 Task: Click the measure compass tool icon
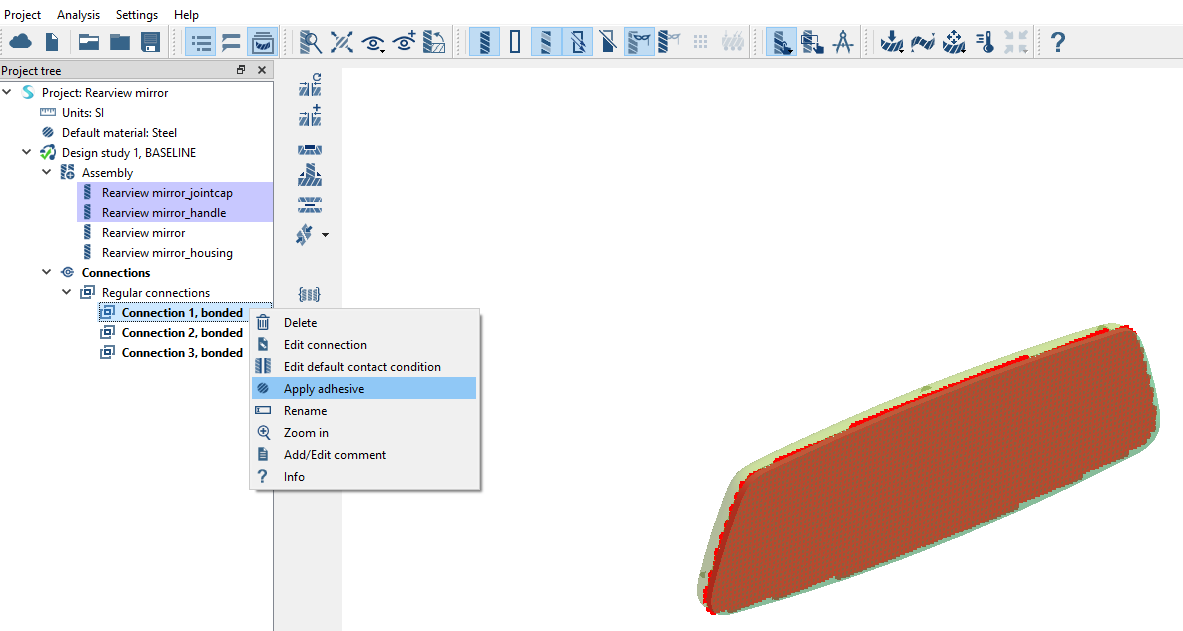click(843, 42)
